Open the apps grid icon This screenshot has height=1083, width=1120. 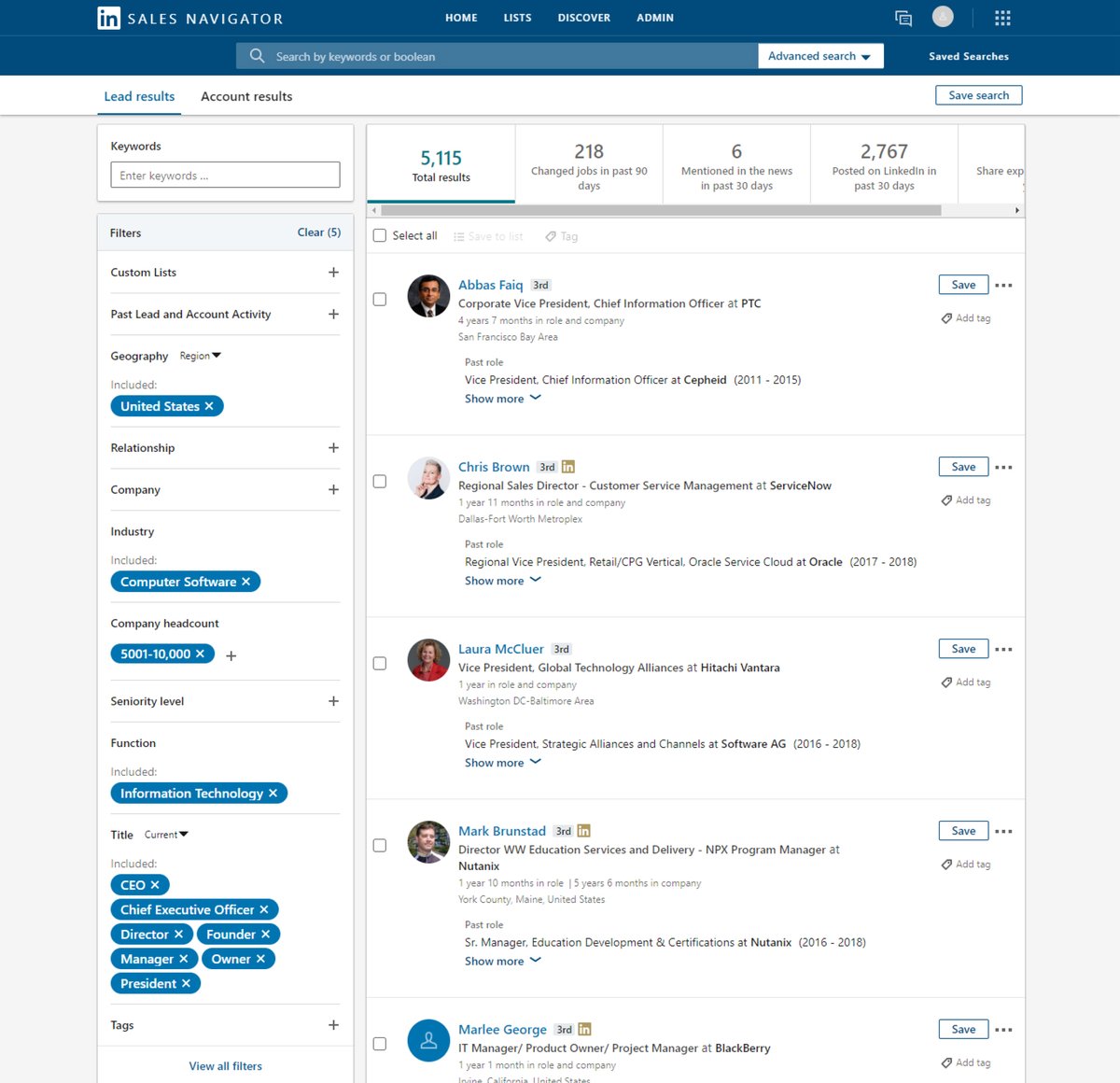pyautogui.click(x=1002, y=18)
